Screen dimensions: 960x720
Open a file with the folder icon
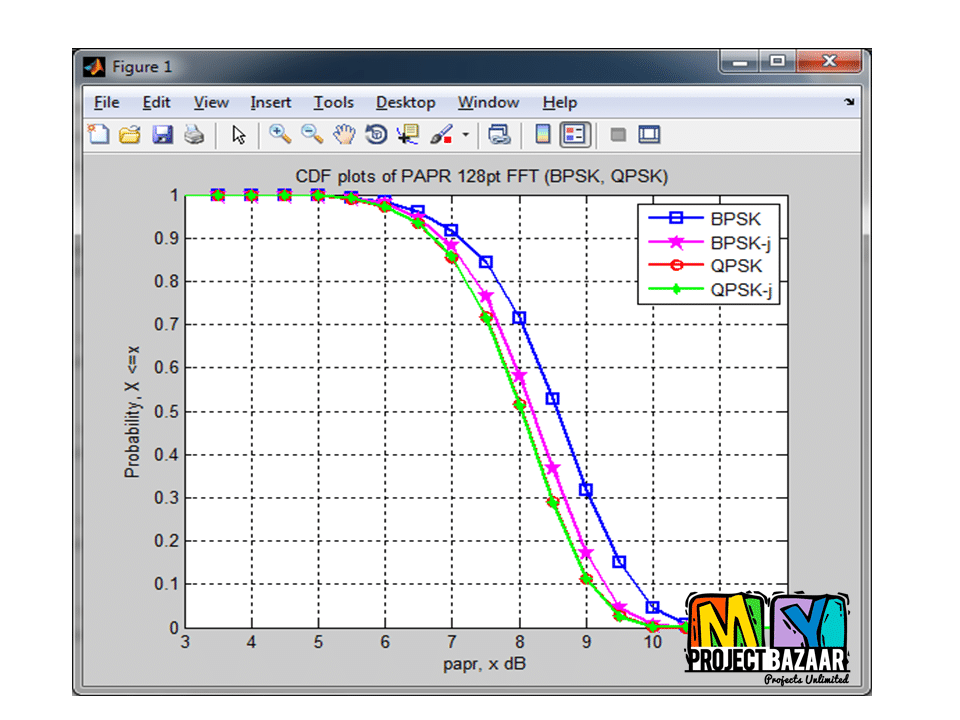pyautogui.click(x=129, y=135)
